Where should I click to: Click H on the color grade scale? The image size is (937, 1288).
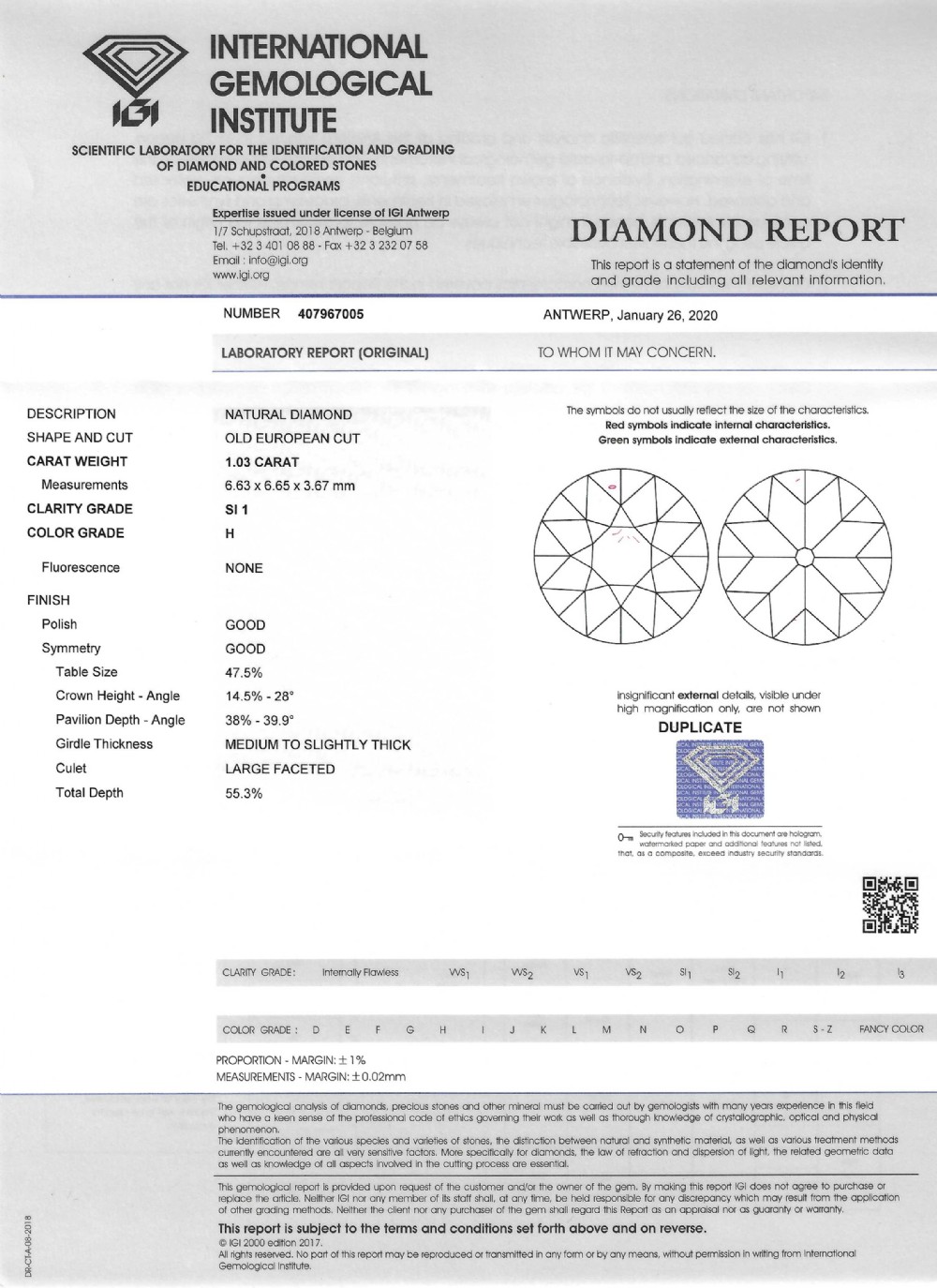(x=443, y=1030)
